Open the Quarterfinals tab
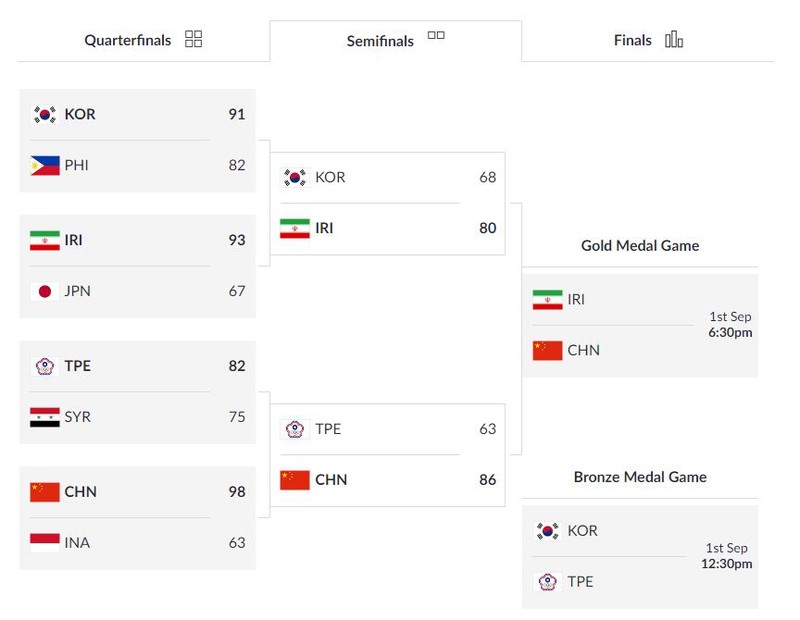This screenshot has height=620, width=800. point(143,40)
